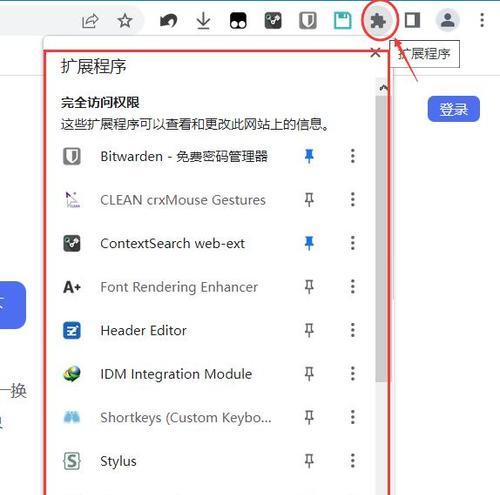
Task: Select IDM Integration Module entry
Action: (x=176, y=374)
